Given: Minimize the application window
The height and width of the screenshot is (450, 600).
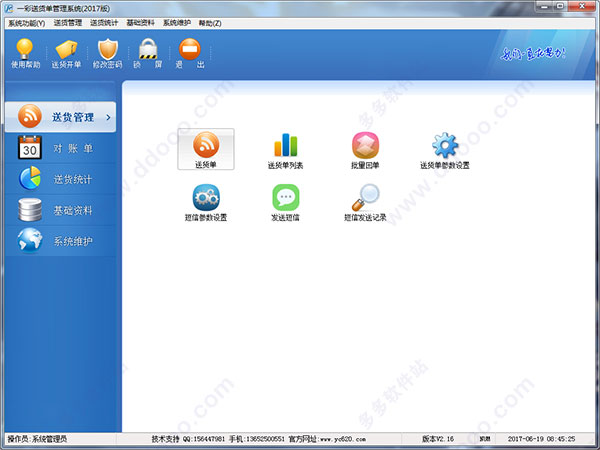Looking at the screenshot, I should click(544, 6).
